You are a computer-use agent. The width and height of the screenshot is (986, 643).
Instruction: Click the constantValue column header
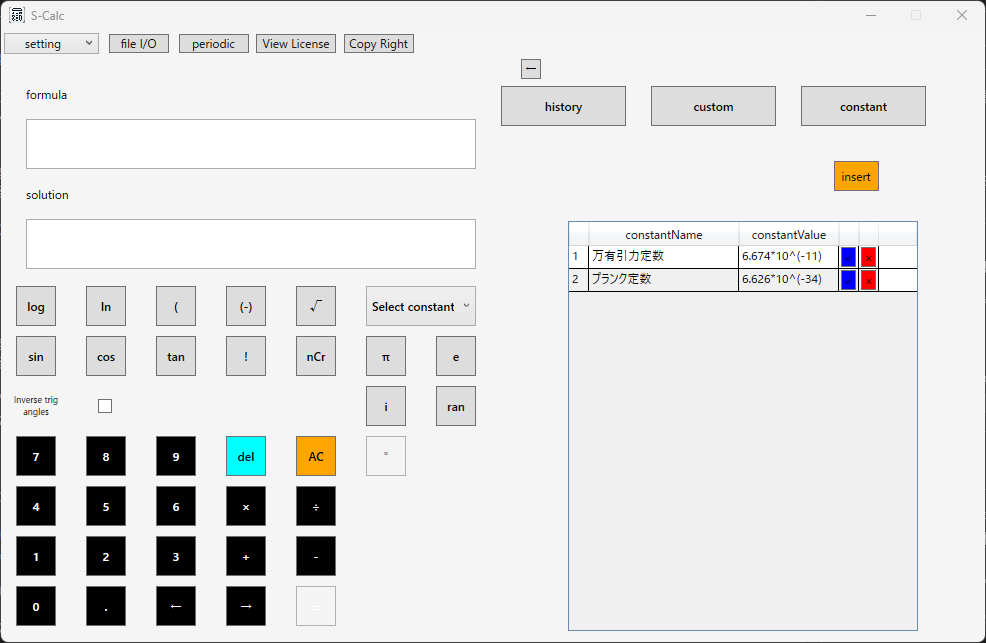(x=789, y=234)
